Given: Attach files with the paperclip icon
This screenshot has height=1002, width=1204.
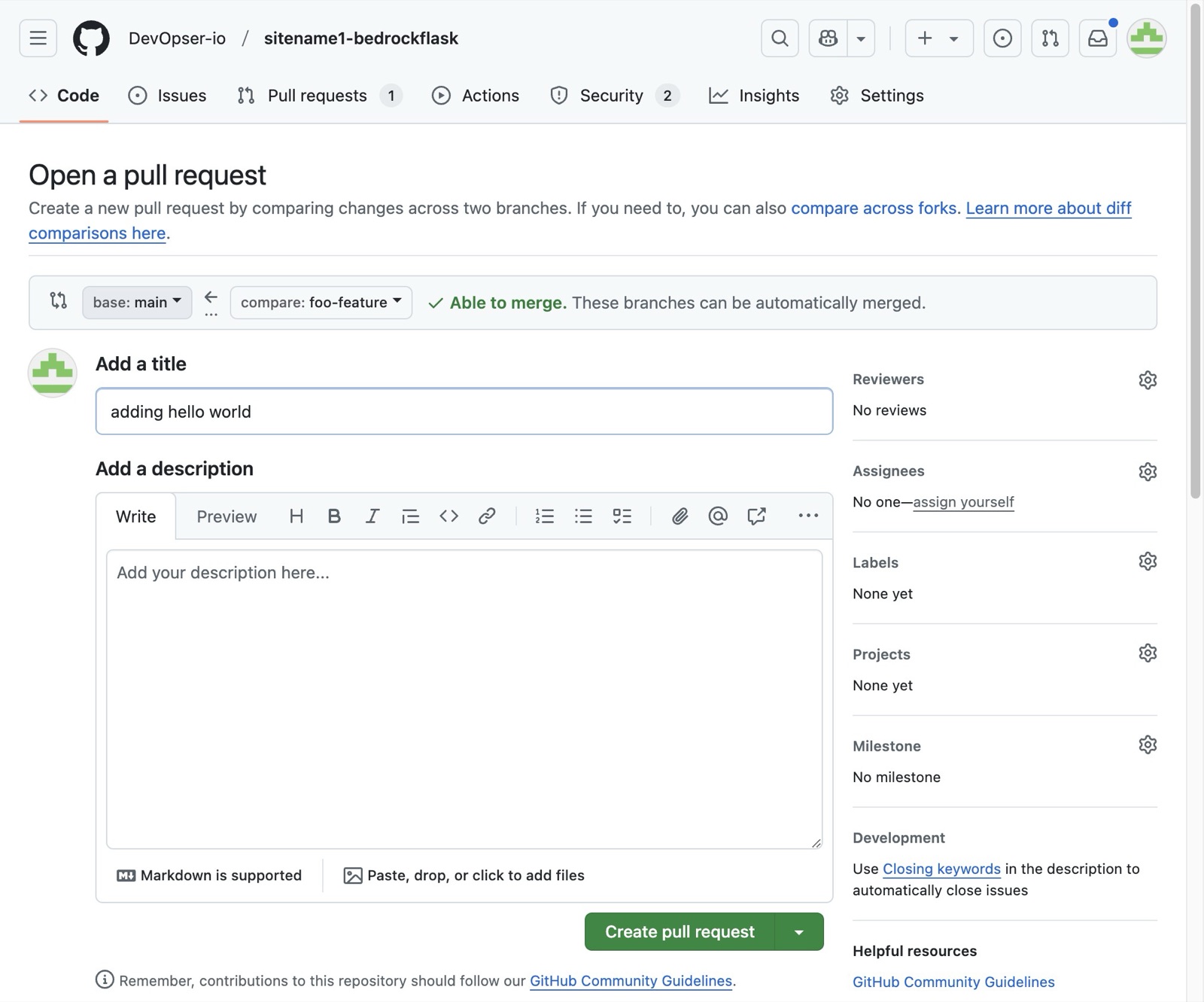Looking at the screenshot, I should click(x=680, y=516).
